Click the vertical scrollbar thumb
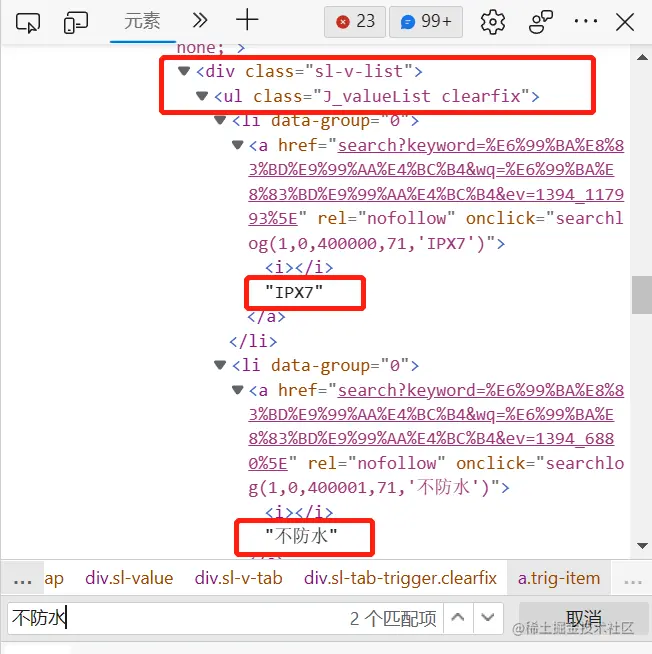The image size is (652, 654). 642,294
